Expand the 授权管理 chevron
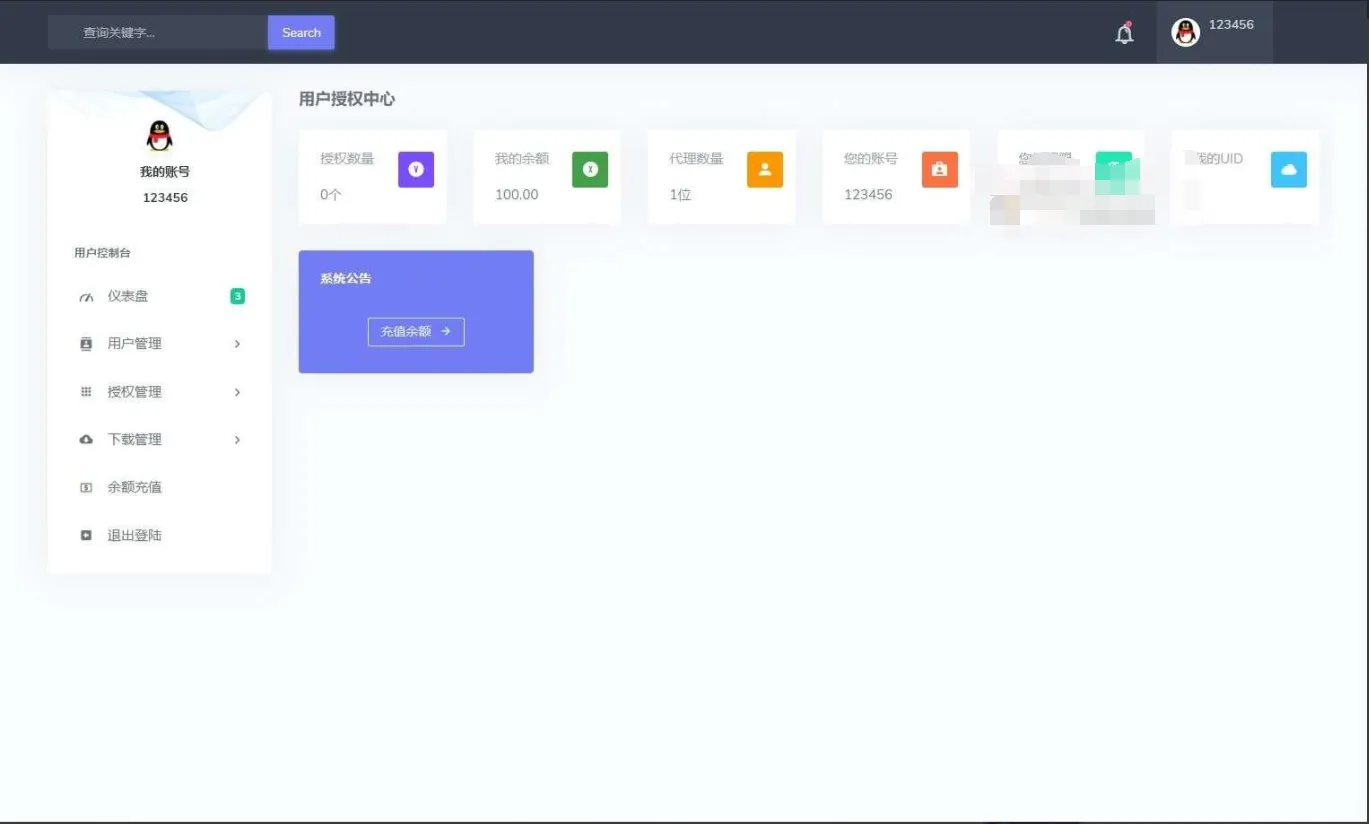 pyautogui.click(x=237, y=392)
